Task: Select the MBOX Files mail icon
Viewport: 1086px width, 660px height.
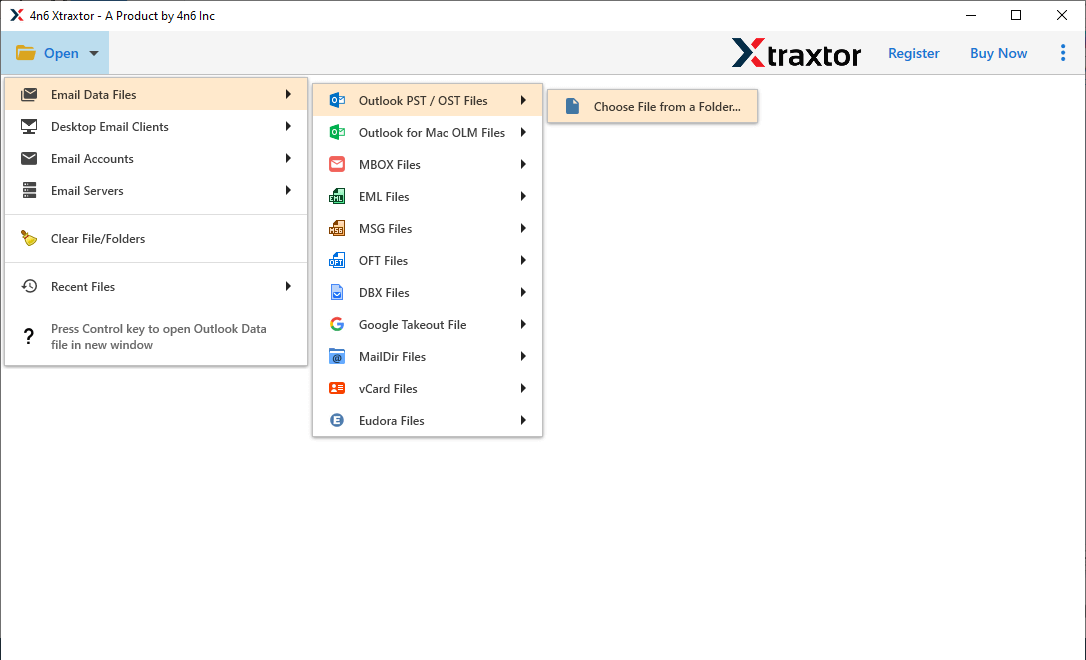Action: tap(337, 164)
